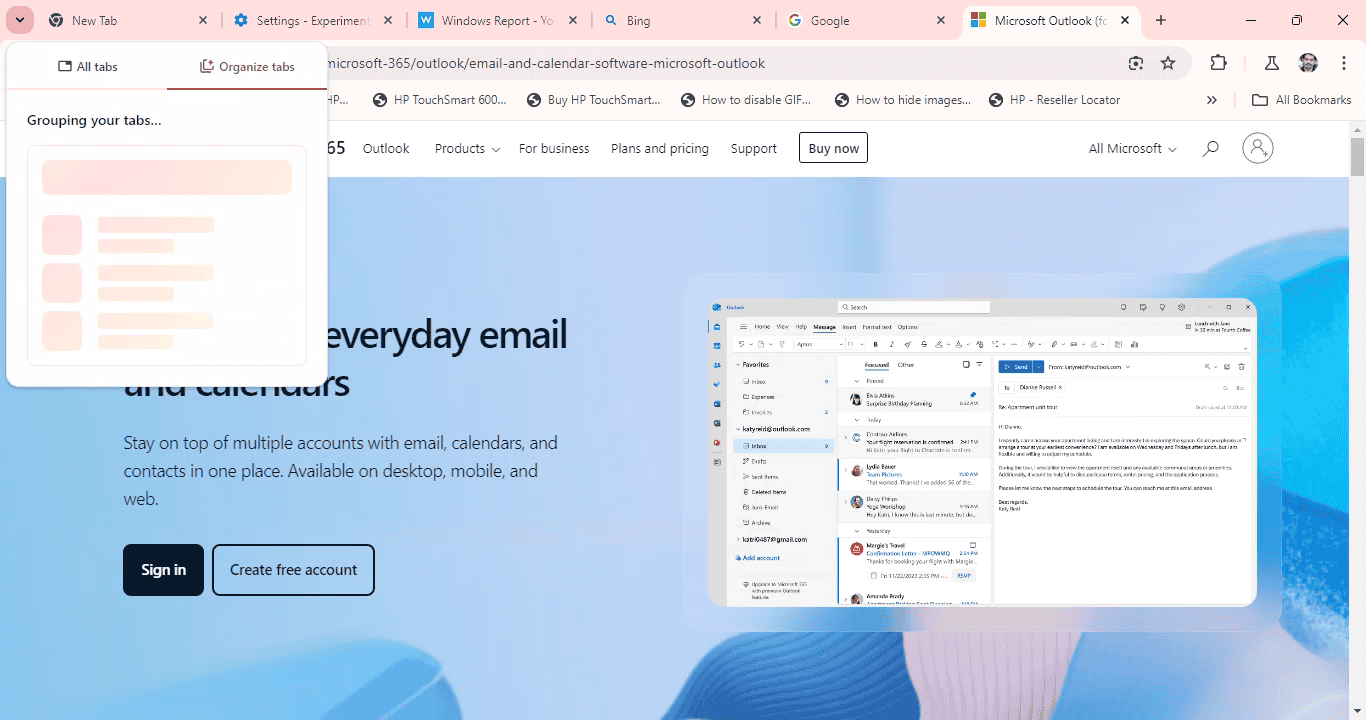
Task: Open Plans and pricing menu item
Action: pos(660,148)
